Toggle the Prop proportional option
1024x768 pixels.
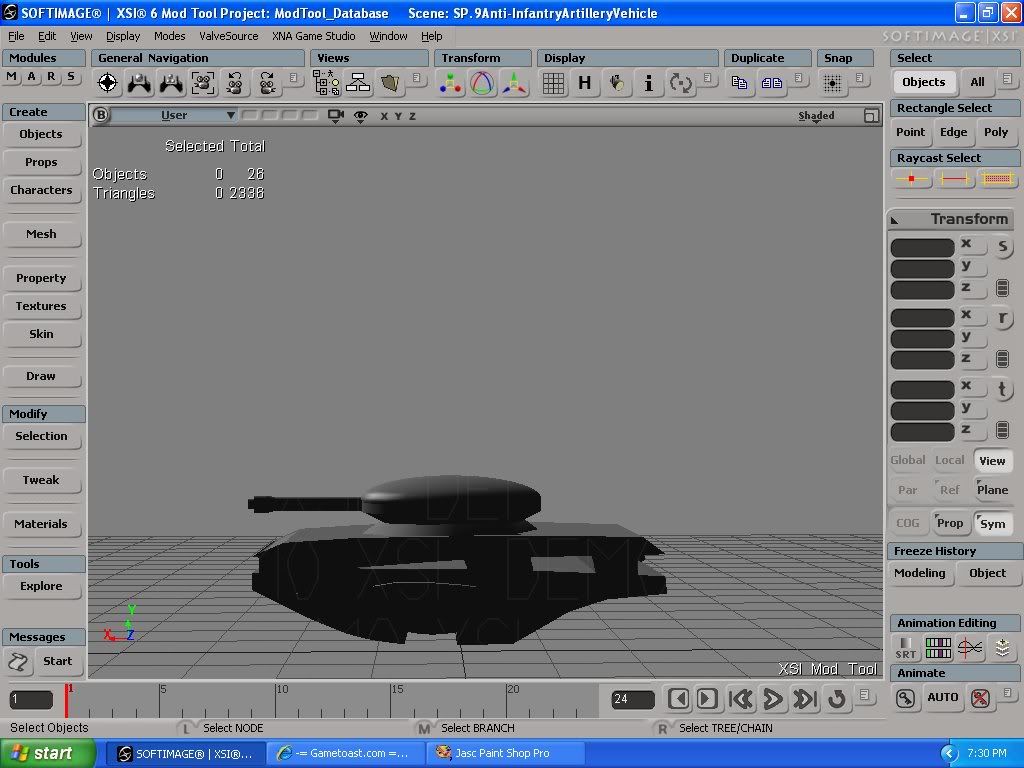coord(950,523)
